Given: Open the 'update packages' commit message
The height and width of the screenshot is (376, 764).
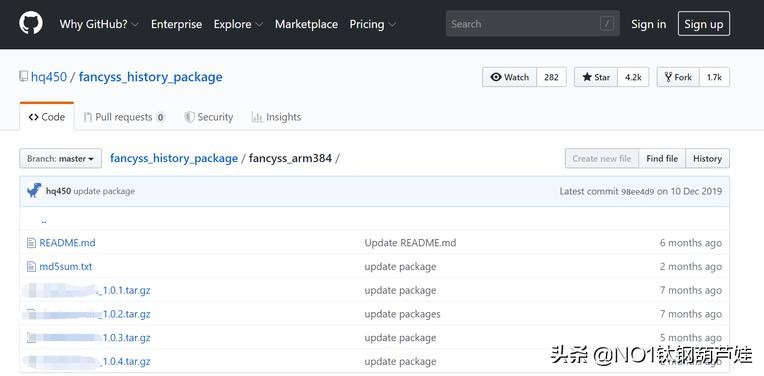Looking at the screenshot, I should [402, 314].
